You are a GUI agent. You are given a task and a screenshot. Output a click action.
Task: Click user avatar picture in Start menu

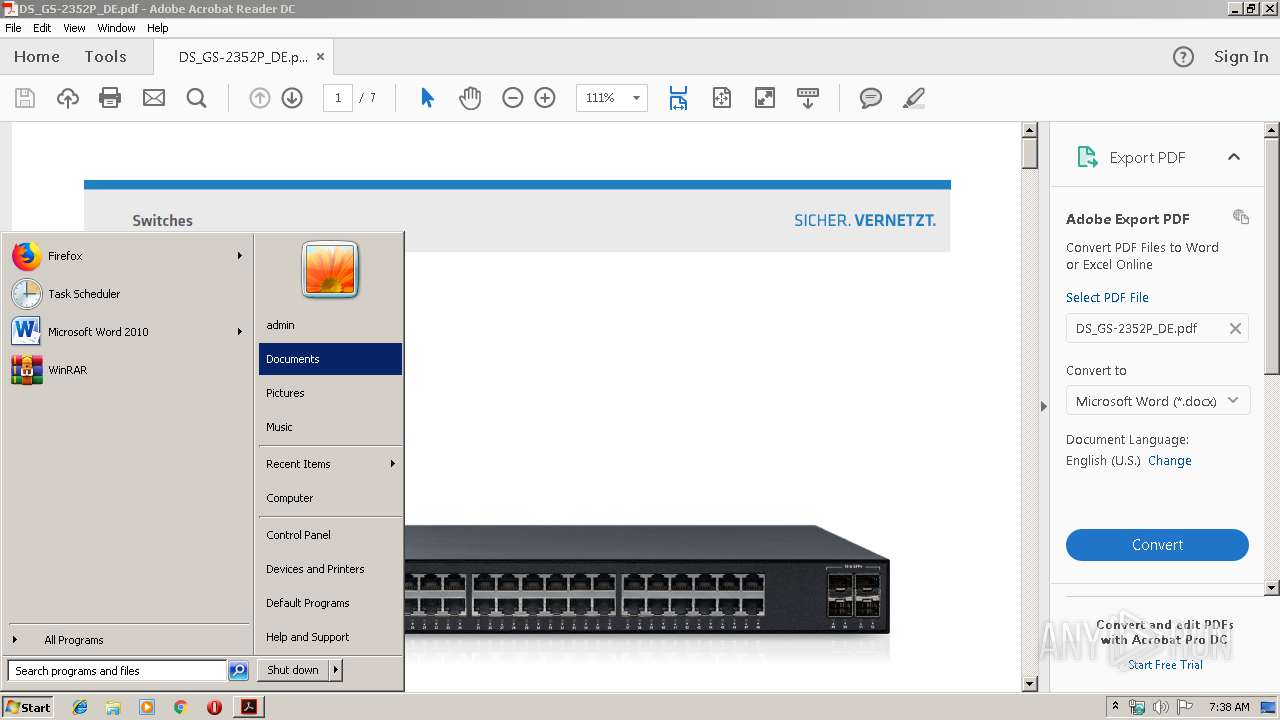tap(330, 270)
